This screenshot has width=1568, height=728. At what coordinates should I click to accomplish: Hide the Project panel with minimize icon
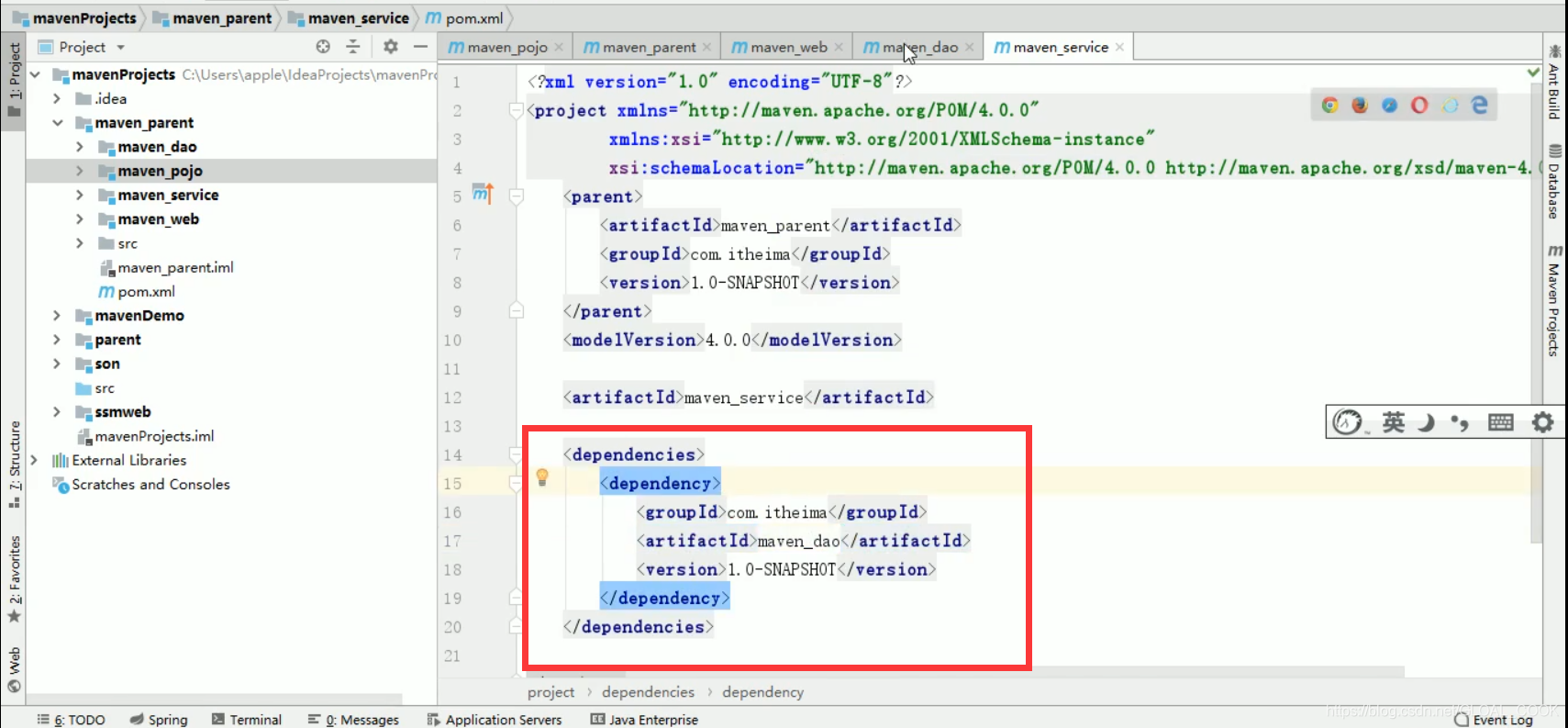pyautogui.click(x=420, y=47)
